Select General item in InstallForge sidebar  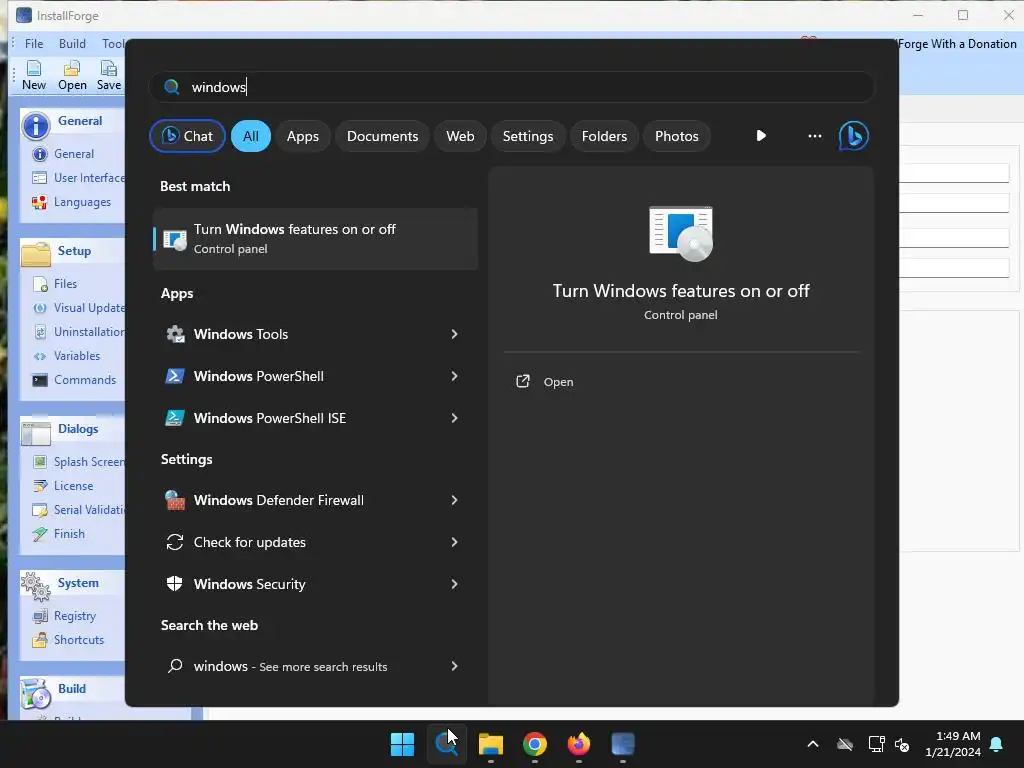tap(74, 154)
